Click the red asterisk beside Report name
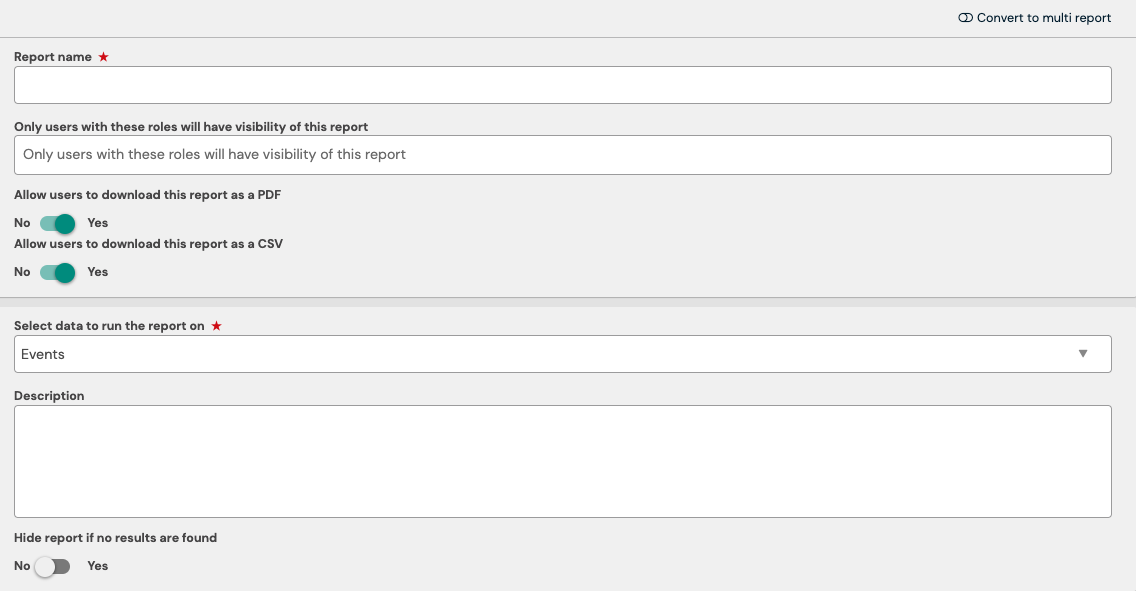 (103, 57)
